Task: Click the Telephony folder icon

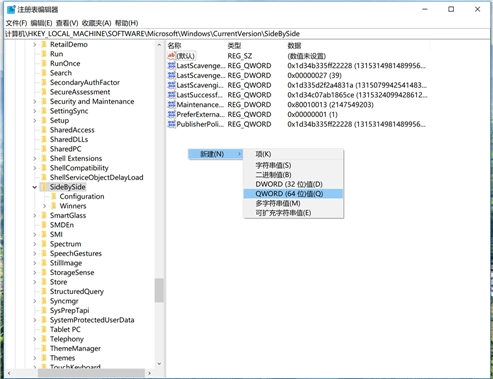Action: 44,339
